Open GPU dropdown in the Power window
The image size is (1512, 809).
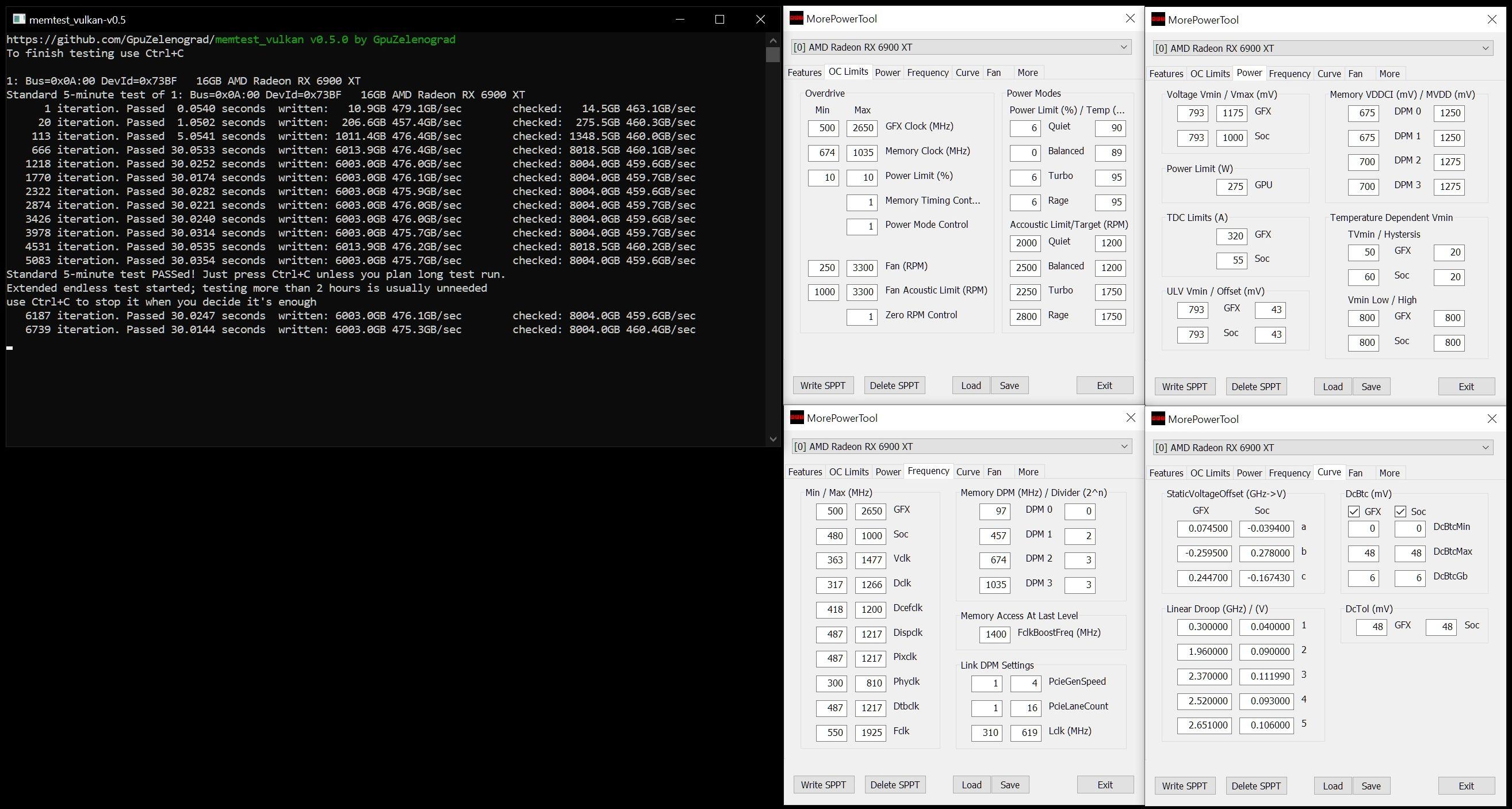pos(1323,48)
